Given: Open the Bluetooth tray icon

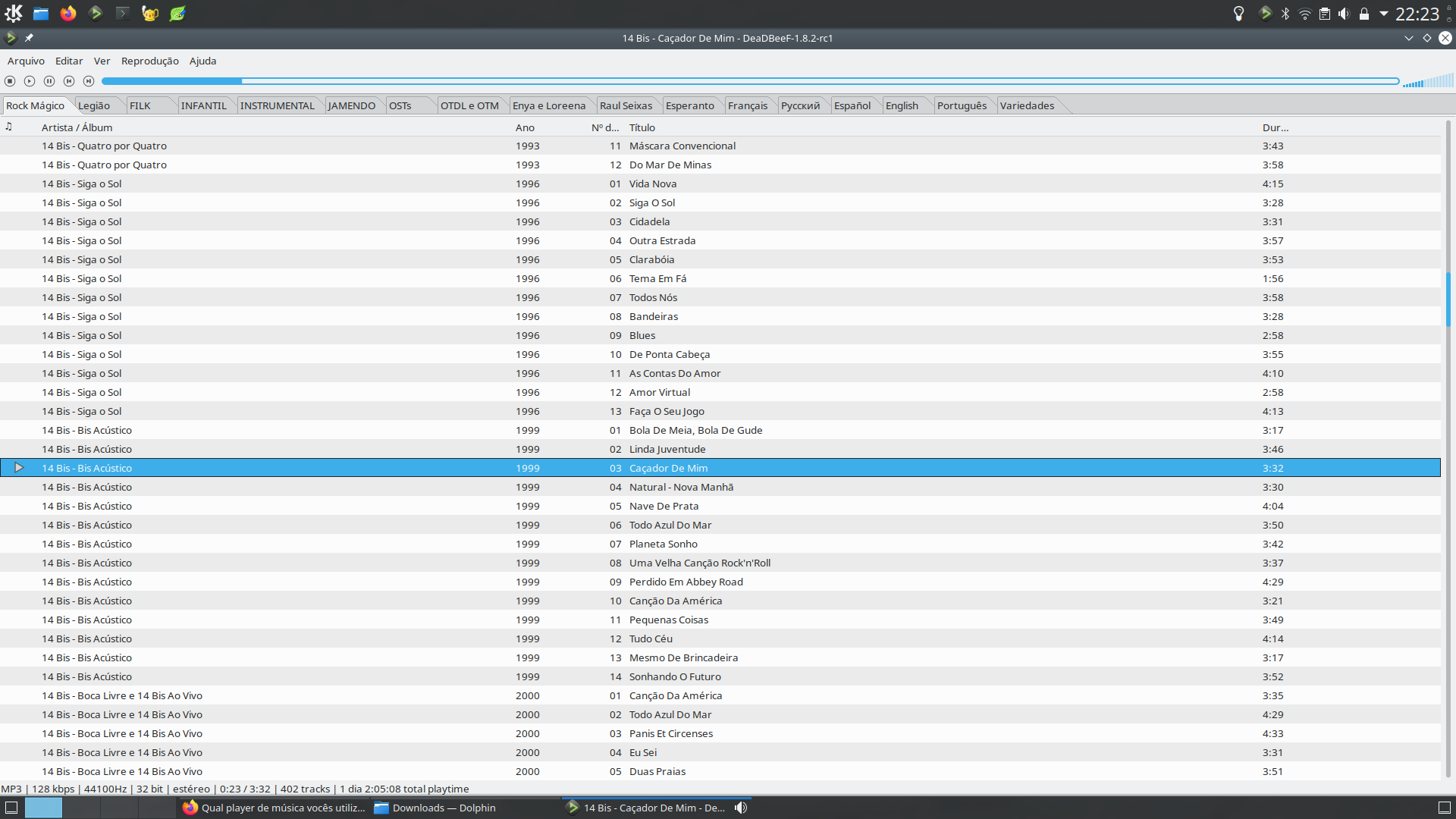Looking at the screenshot, I should 1285,14.
